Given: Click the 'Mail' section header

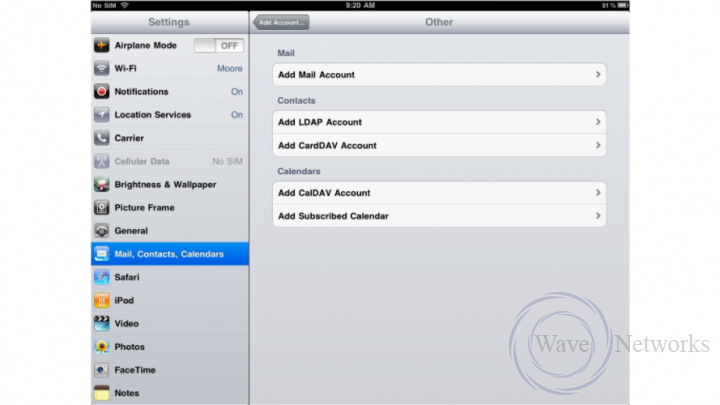Looking at the screenshot, I should (x=286, y=53).
